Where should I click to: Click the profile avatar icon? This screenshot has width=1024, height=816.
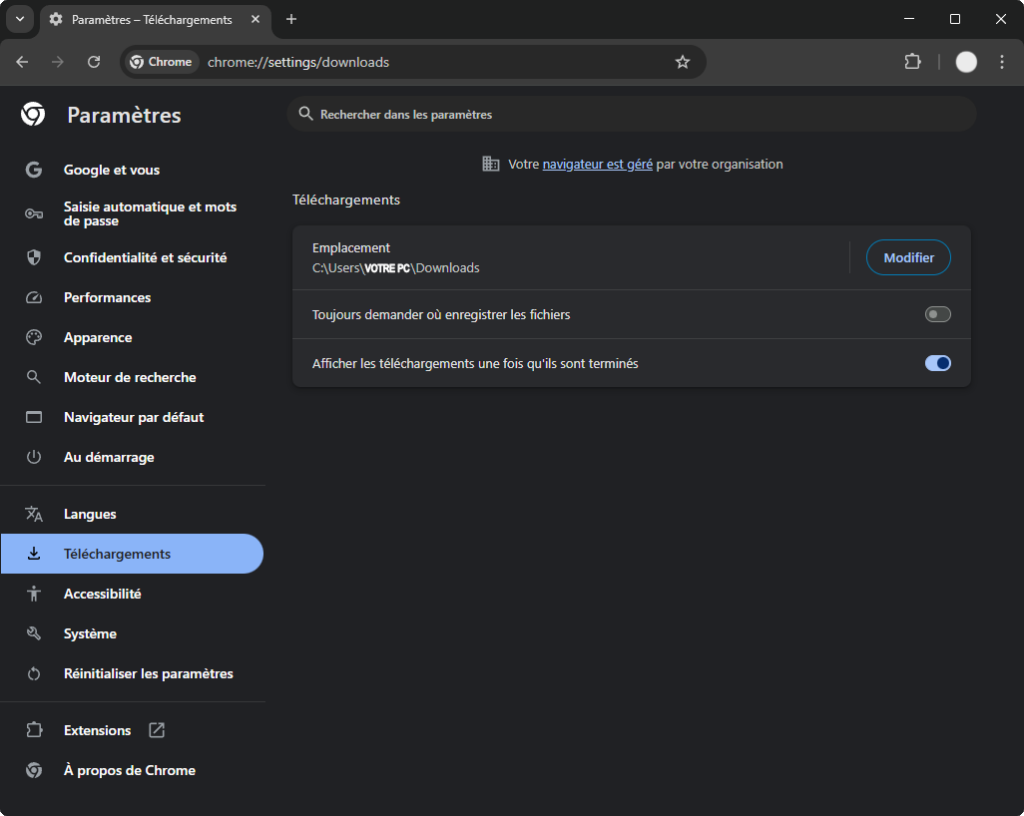pyautogui.click(x=966, y=62)
